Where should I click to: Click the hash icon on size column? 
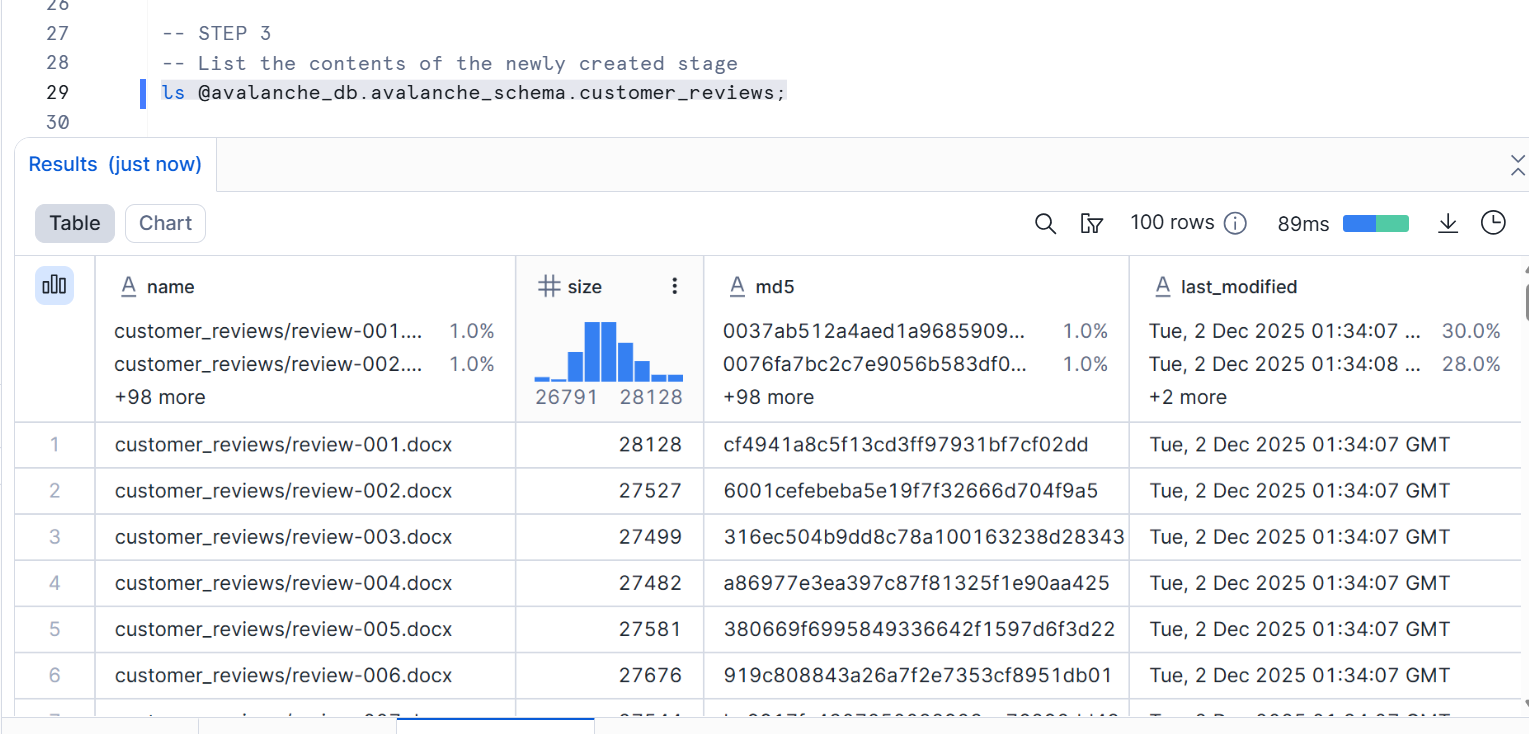click(x=548, y=287)
